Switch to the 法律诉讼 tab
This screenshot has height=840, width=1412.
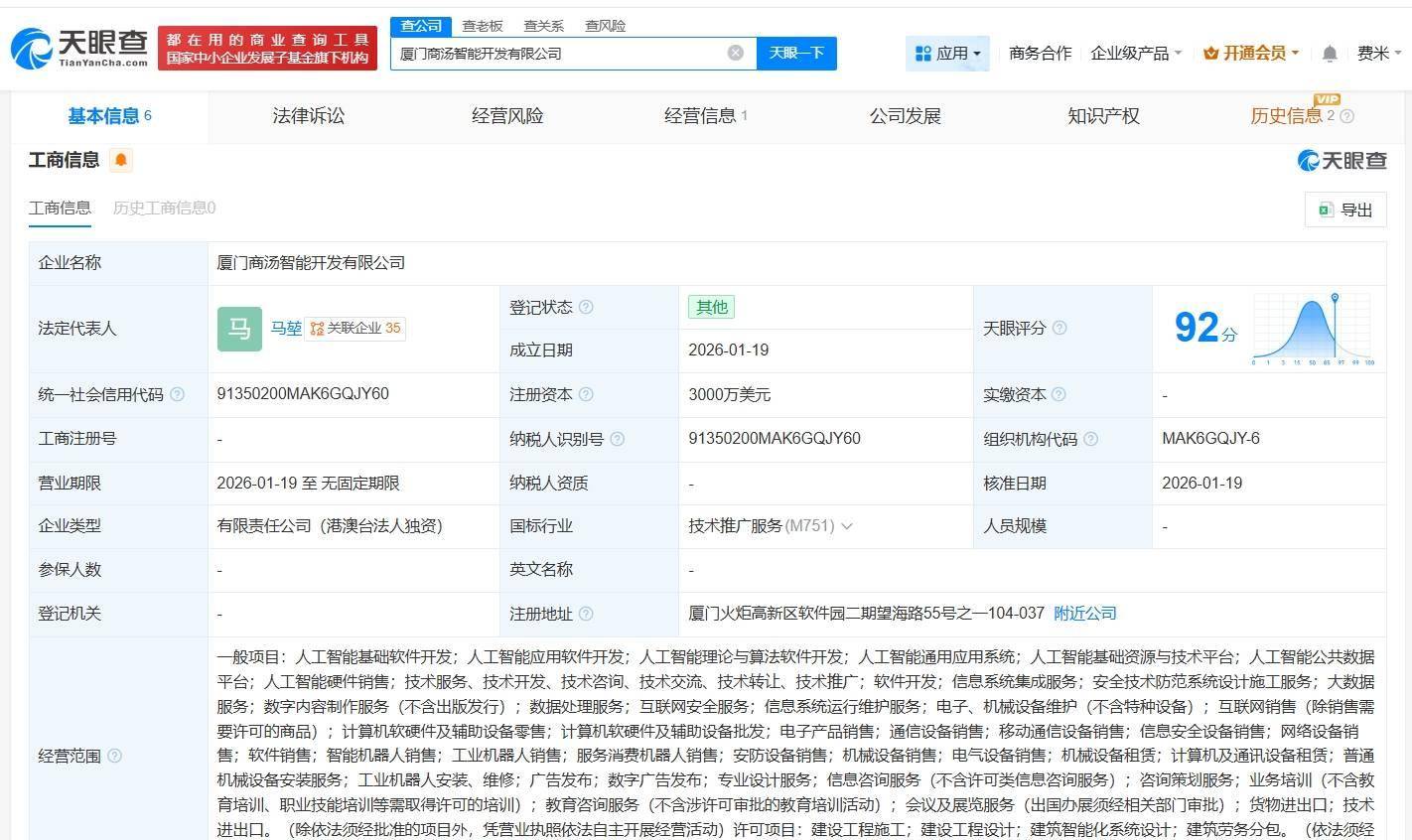(x=308, y=116)
